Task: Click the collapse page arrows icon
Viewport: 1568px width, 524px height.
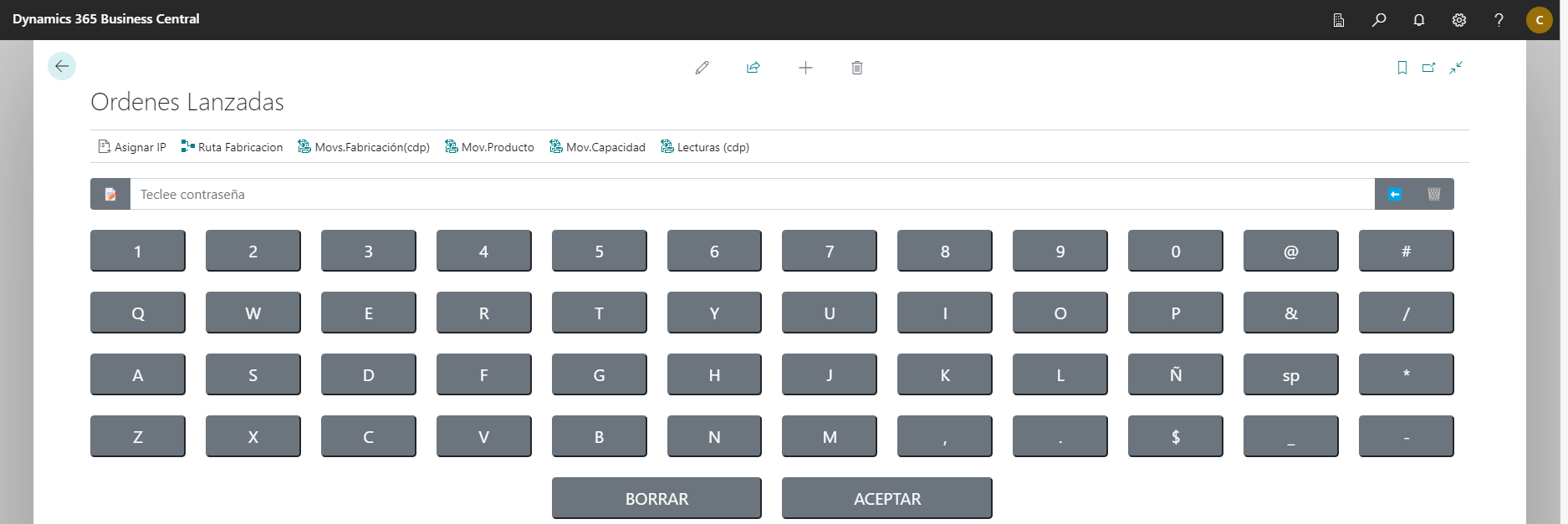Action: coord(1456,68)
